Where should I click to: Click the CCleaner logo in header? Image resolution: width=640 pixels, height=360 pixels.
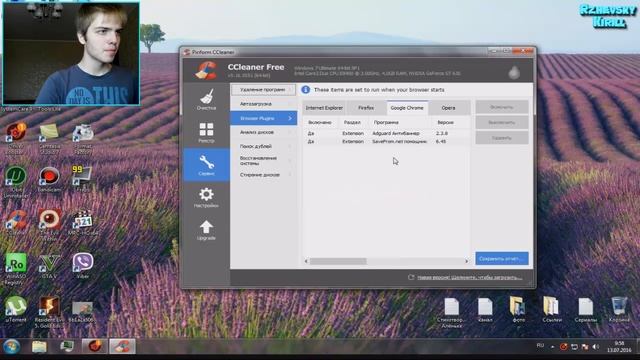pyautogui.click(x=206, y=70)
